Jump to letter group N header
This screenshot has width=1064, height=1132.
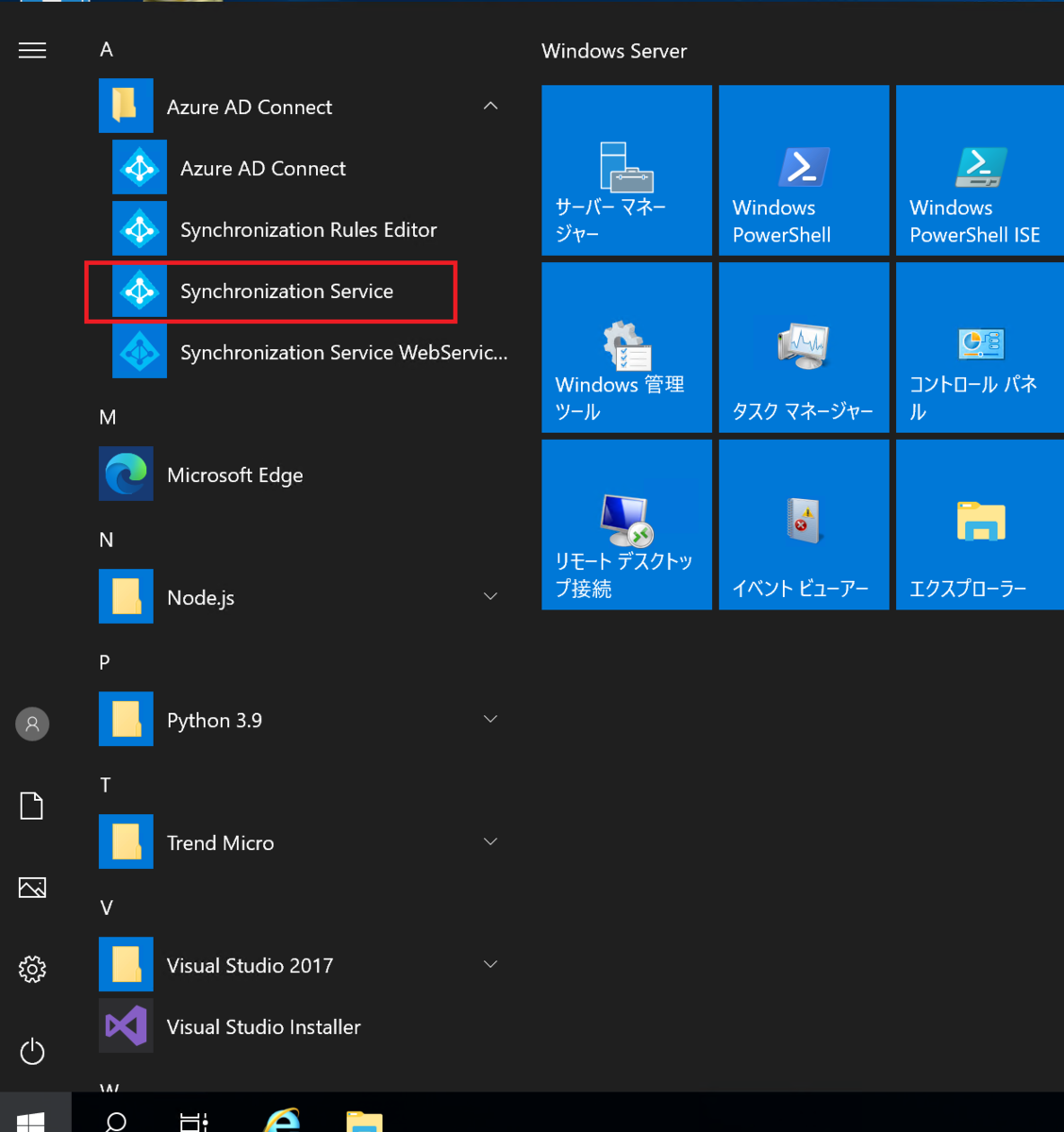(x=107, y=540)
